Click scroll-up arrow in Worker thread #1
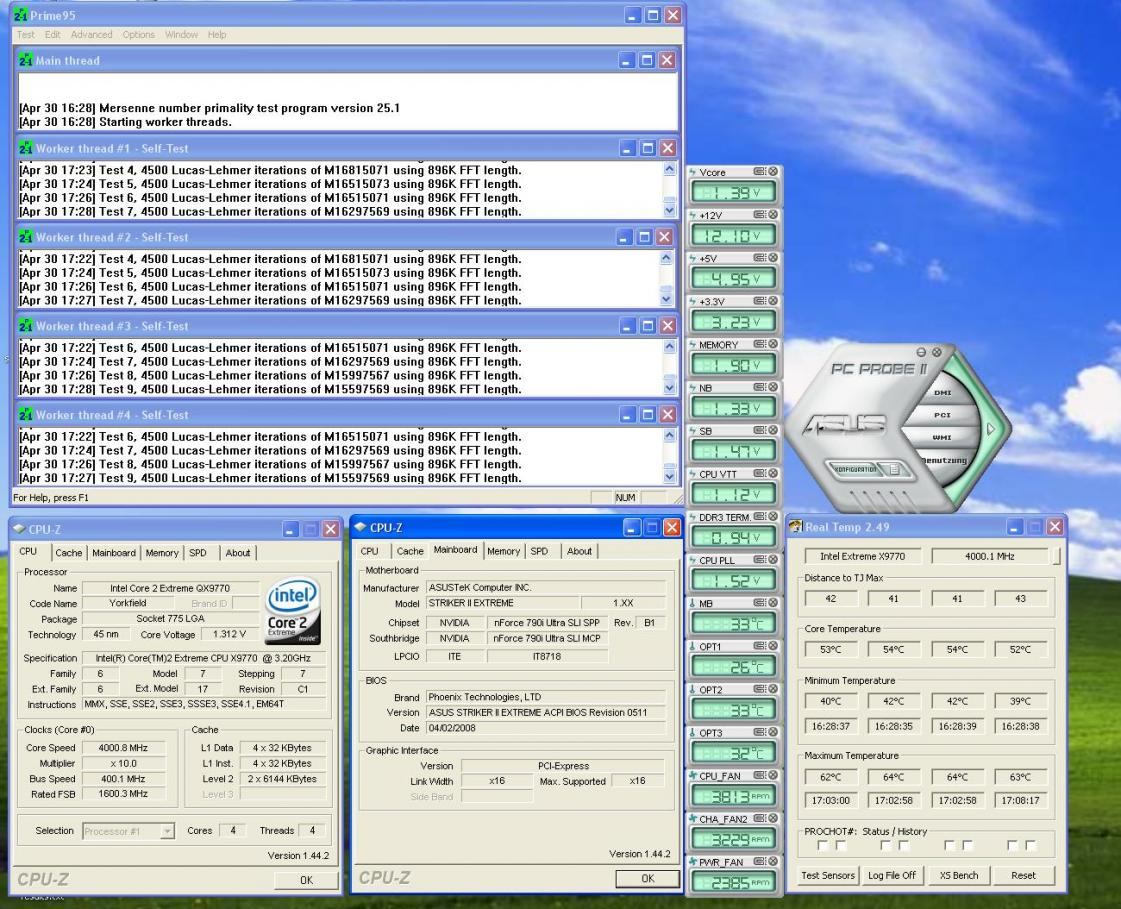The image size is (1121, 909). [669, 169]
